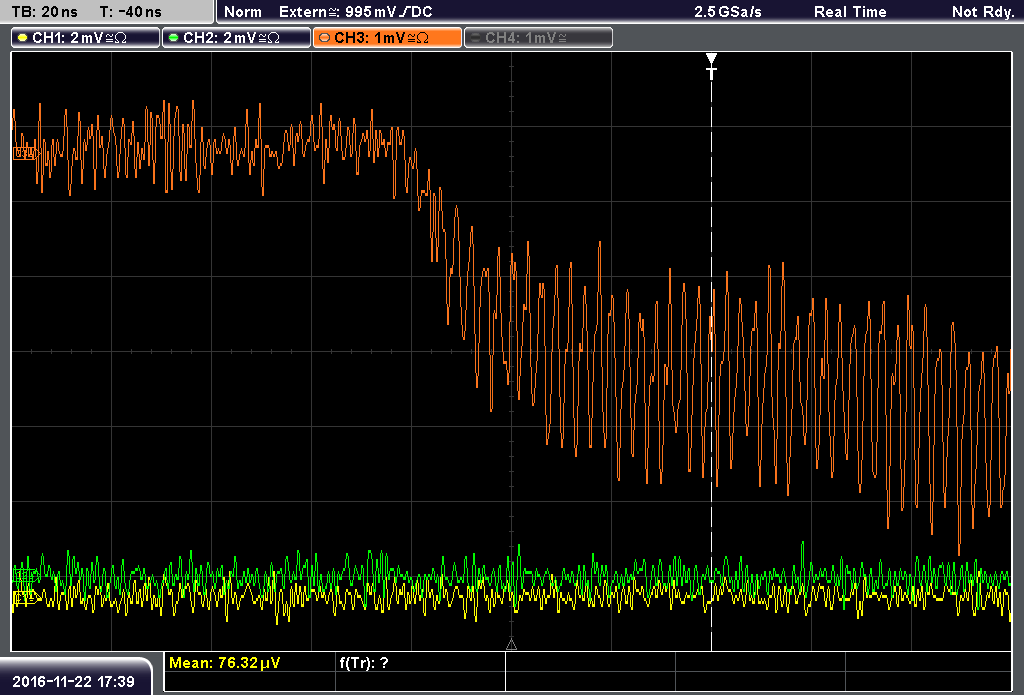This screenshot has height=695, width=1024.
Task: Click the green CH2 indicator dot
Action: 174,38
